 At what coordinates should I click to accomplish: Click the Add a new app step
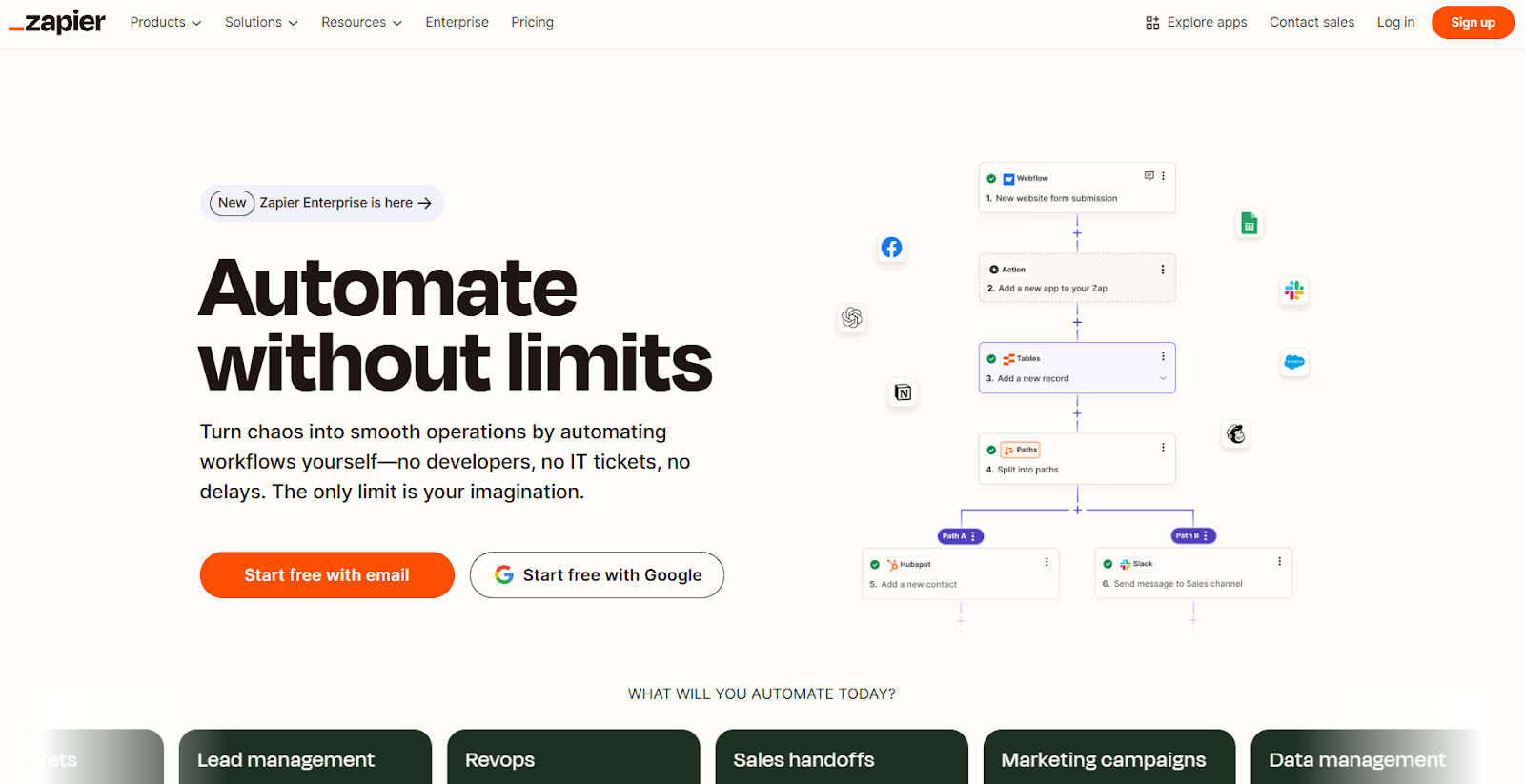pyautogui.click(x=1077, y=278)
